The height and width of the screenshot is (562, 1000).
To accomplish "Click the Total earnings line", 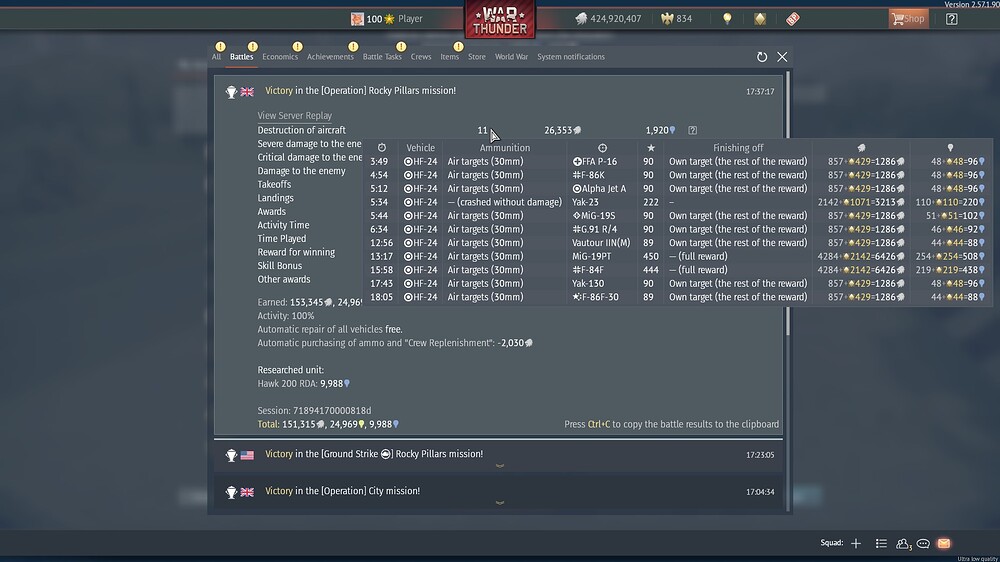I will click(328, 424).
